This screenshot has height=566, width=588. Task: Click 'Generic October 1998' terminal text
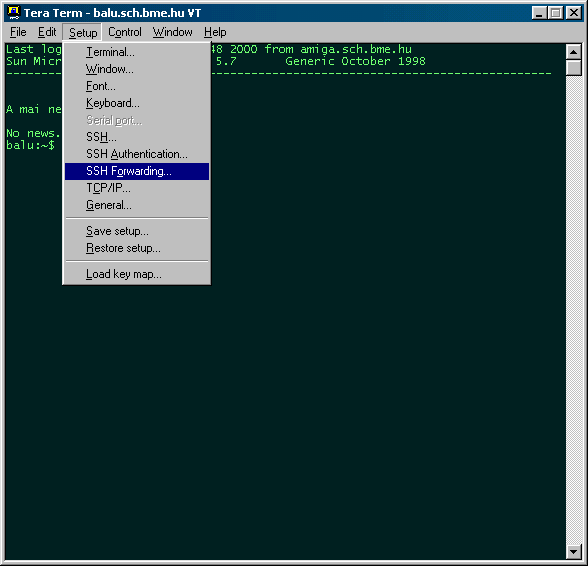[x=355, y=61]
